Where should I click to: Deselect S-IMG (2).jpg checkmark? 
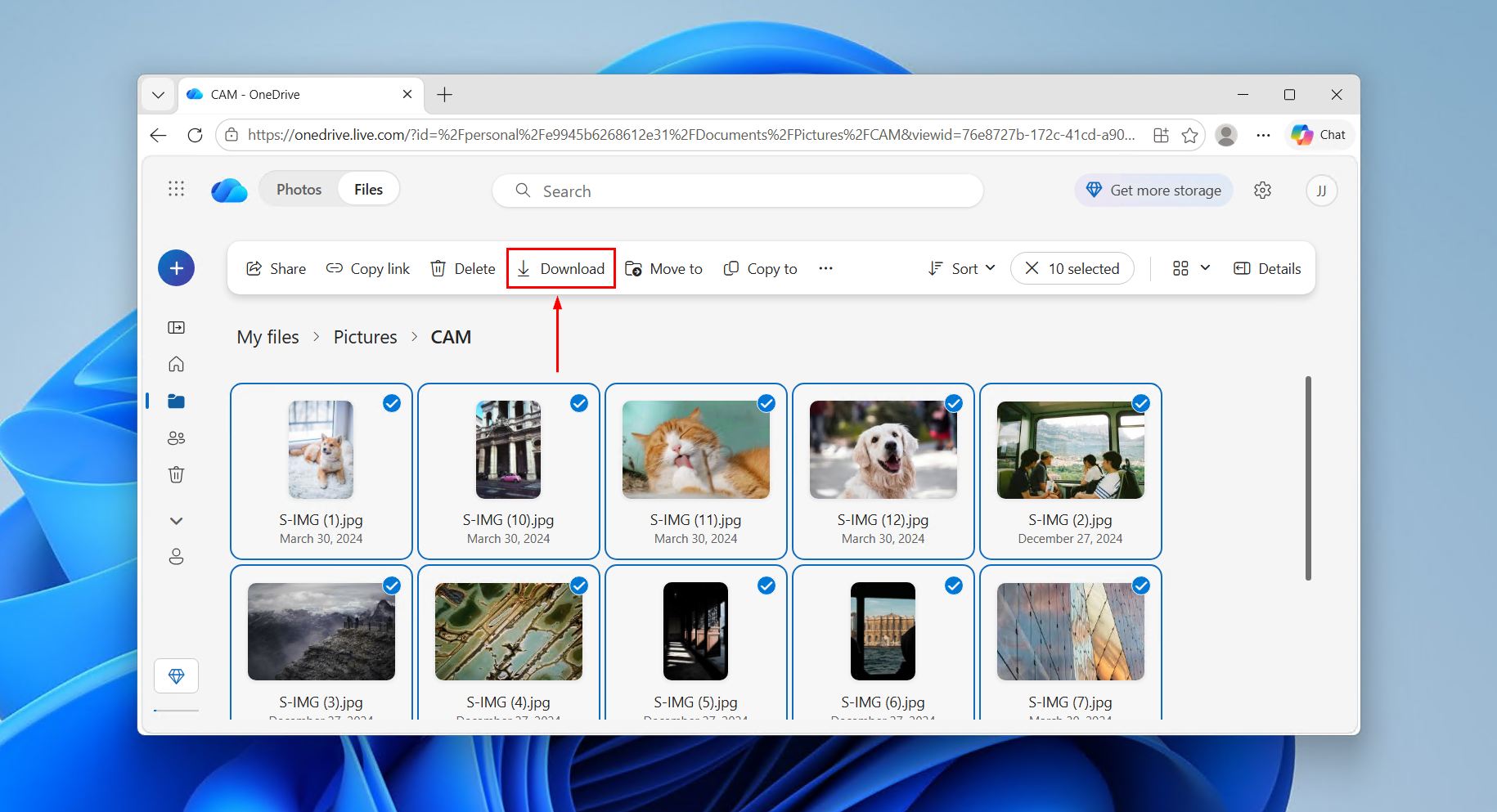click(1141, 403)
